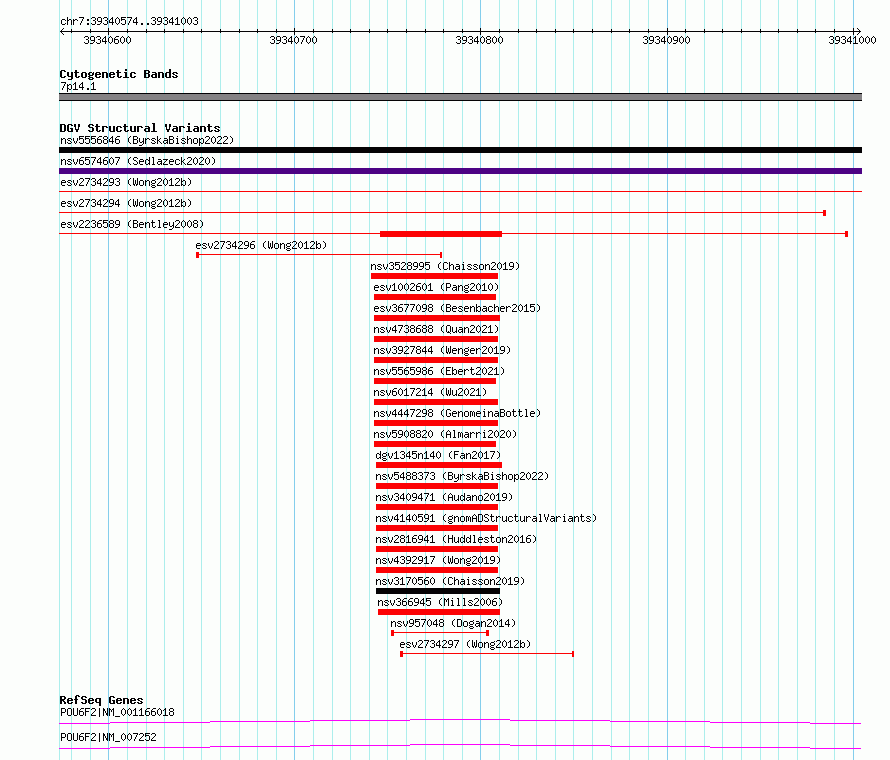890x760 pixels.
Task: Open variant nsv4392917 (Wong2019)
Action: tap(438, 560)
